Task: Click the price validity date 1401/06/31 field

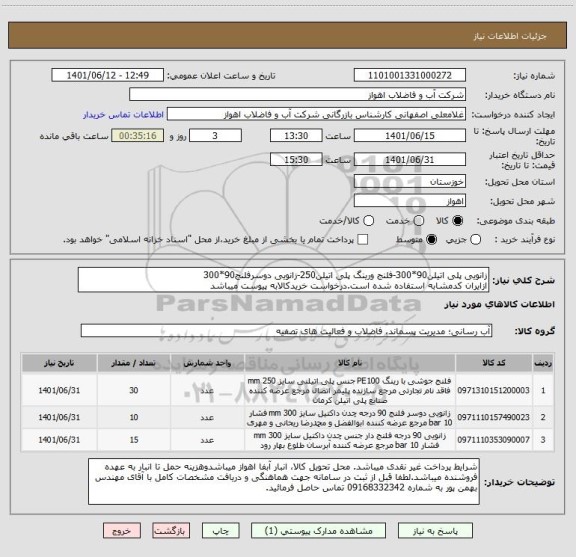Action: (x=410, y=159)
